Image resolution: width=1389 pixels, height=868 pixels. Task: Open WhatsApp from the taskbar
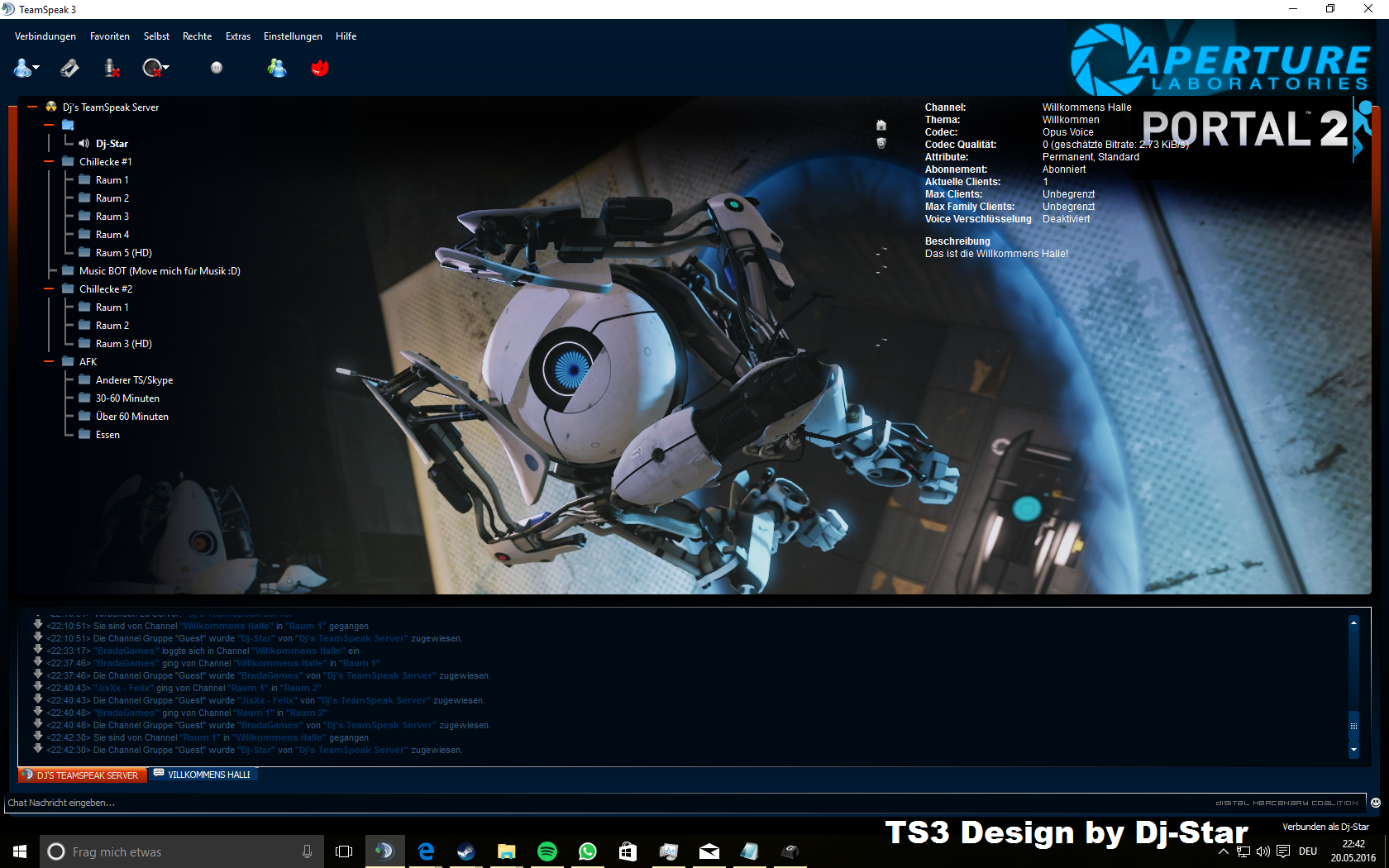(x=588, y=851)
